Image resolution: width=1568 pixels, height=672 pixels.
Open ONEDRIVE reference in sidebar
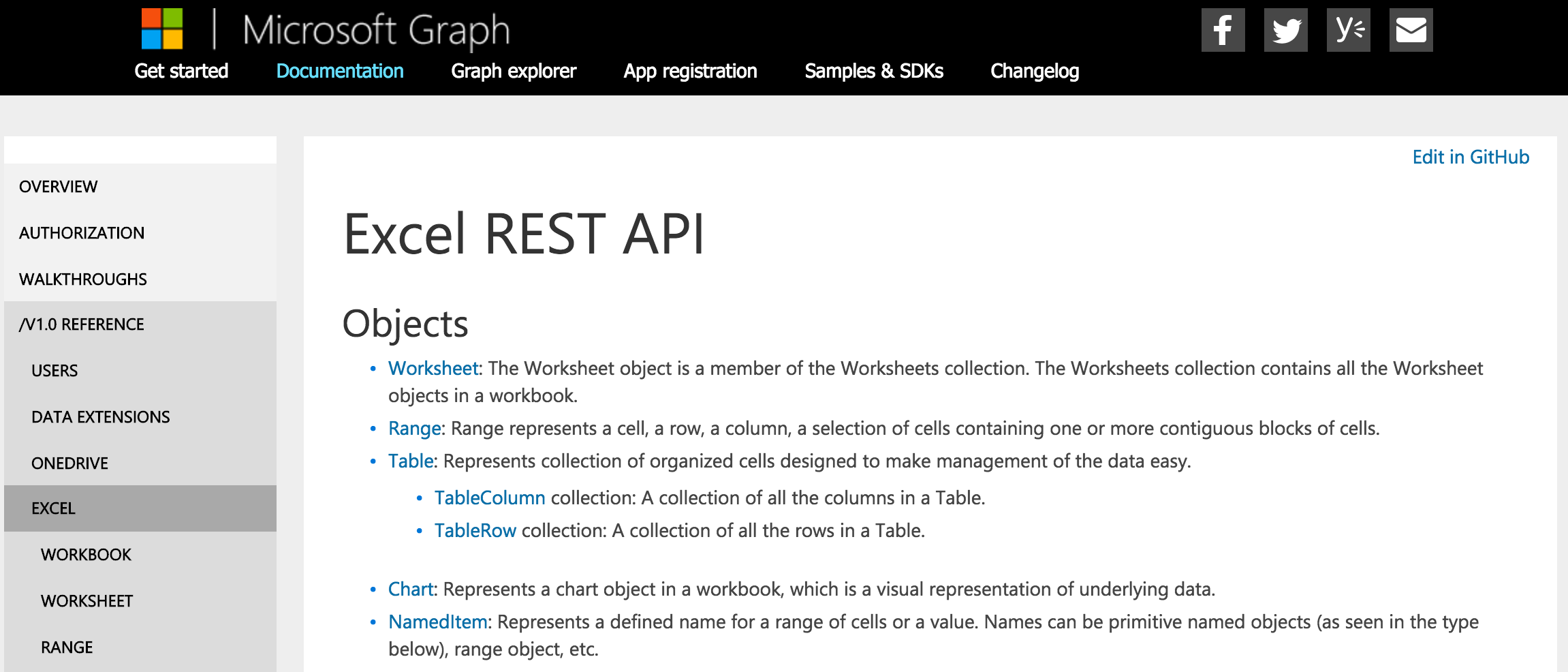coord(140,463)
